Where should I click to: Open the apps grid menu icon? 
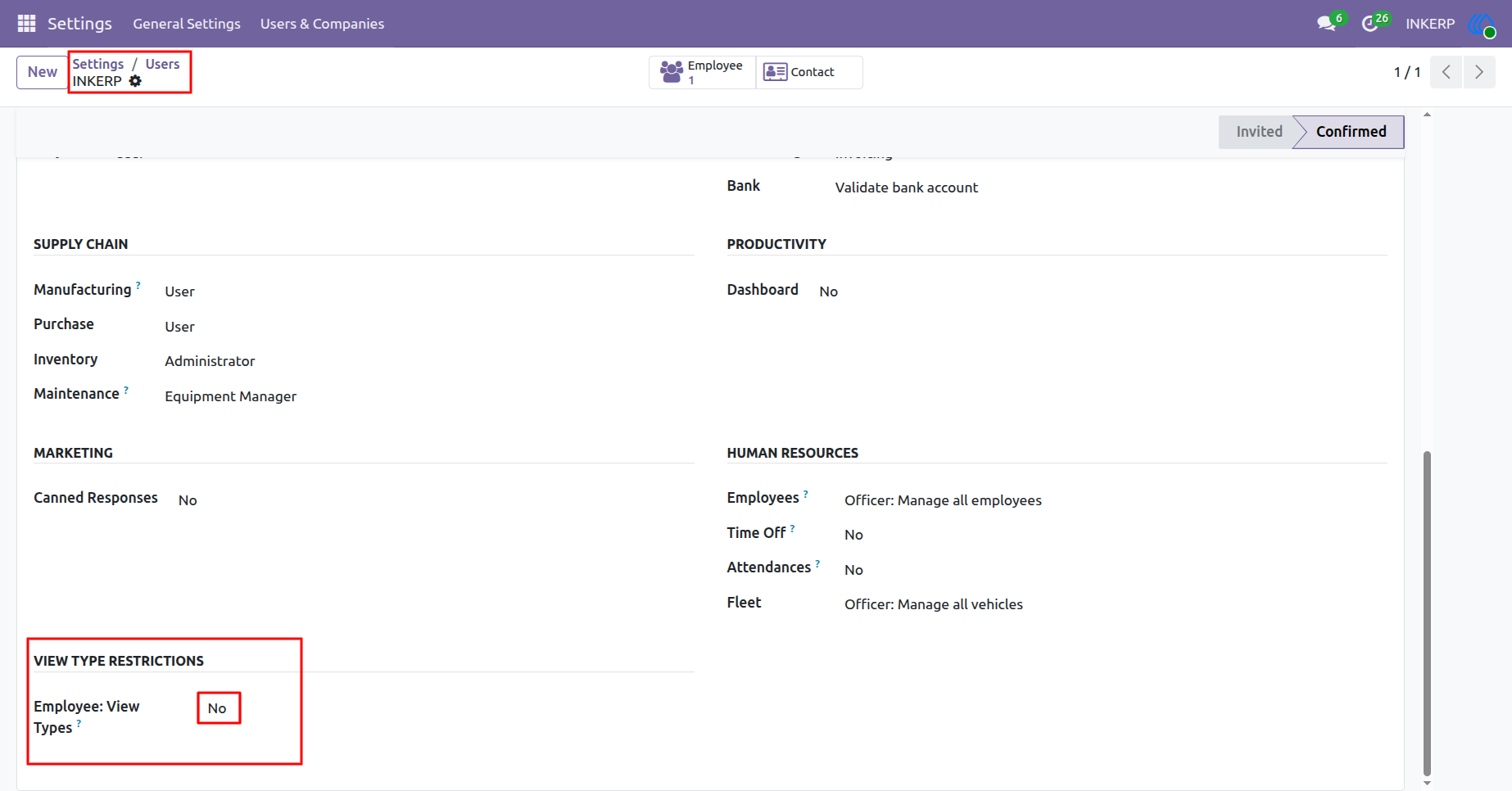[x=26, y=24]
